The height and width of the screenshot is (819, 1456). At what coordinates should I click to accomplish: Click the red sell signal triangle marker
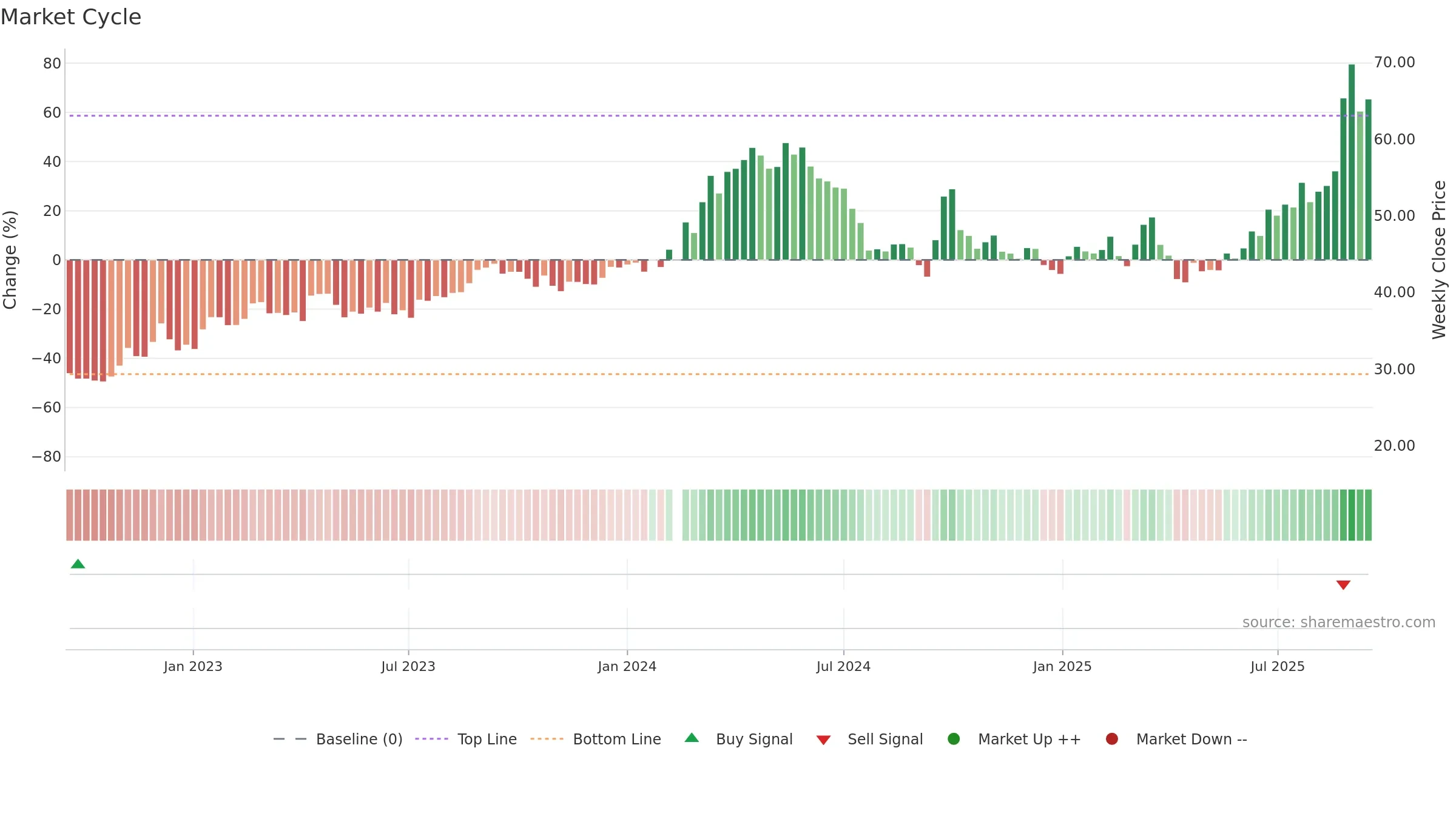[x=1343, y=585]
